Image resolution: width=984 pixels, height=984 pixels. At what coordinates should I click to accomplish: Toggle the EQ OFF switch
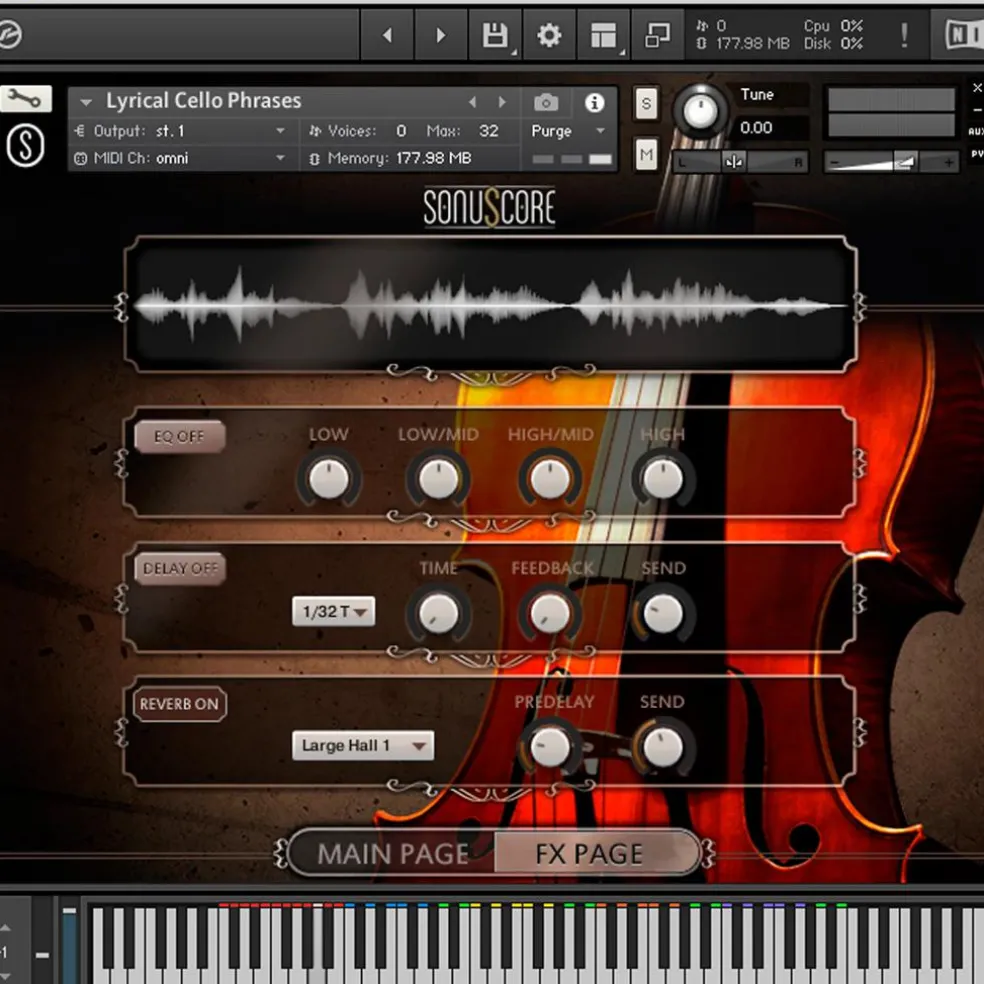coord(179,437)
